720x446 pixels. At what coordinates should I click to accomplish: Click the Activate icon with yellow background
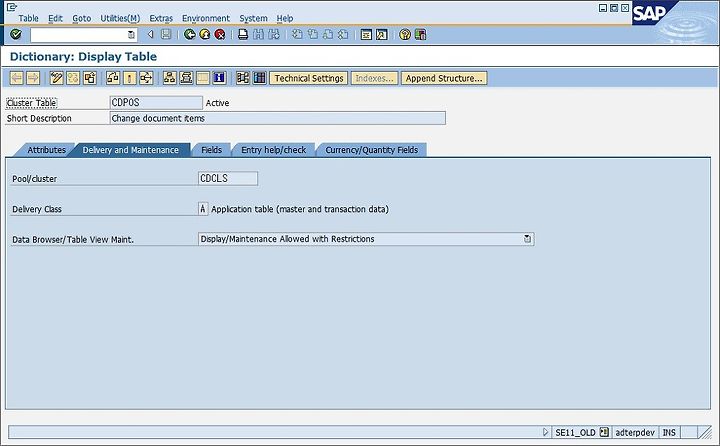[x=129, y=78]
